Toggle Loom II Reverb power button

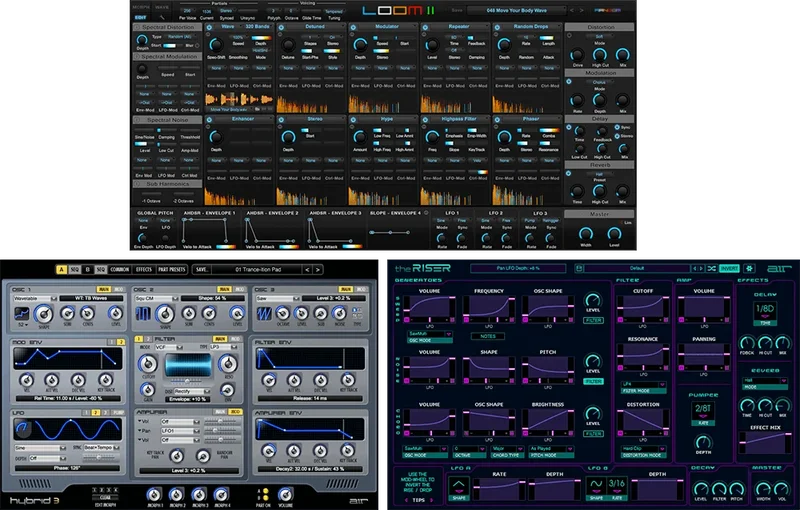[569, 174]
